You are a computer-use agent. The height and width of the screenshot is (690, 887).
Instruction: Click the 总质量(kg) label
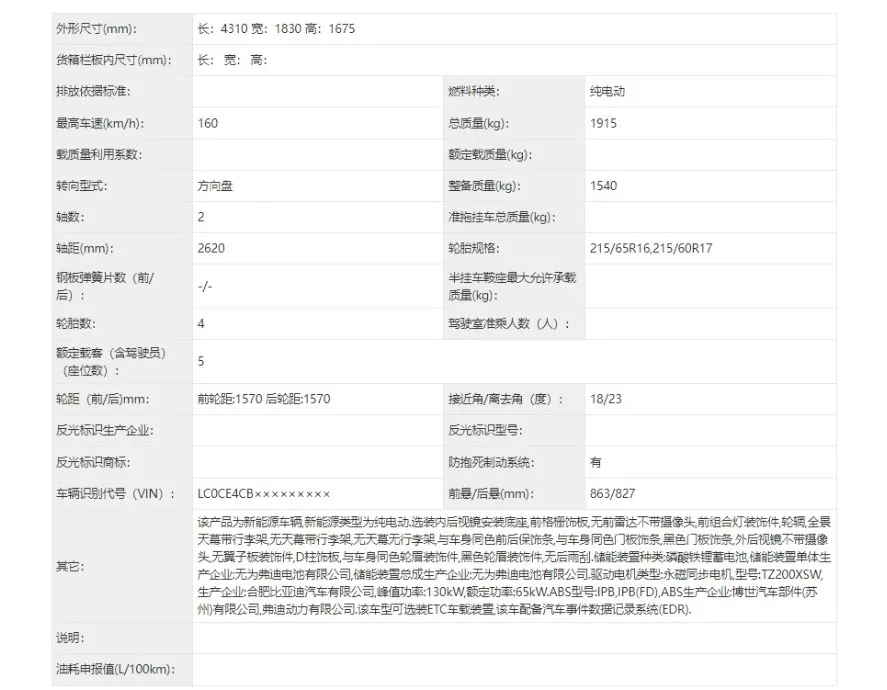coord(479,123)
